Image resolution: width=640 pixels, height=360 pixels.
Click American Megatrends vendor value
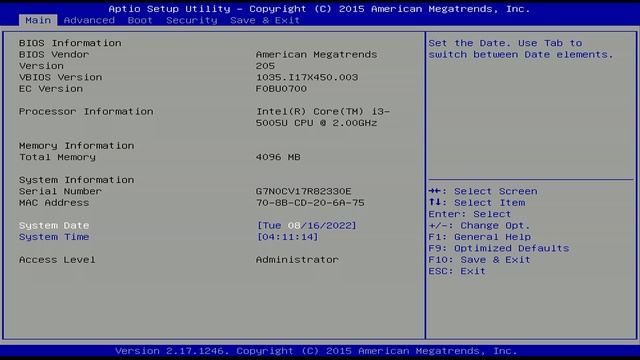coord(316,54)
